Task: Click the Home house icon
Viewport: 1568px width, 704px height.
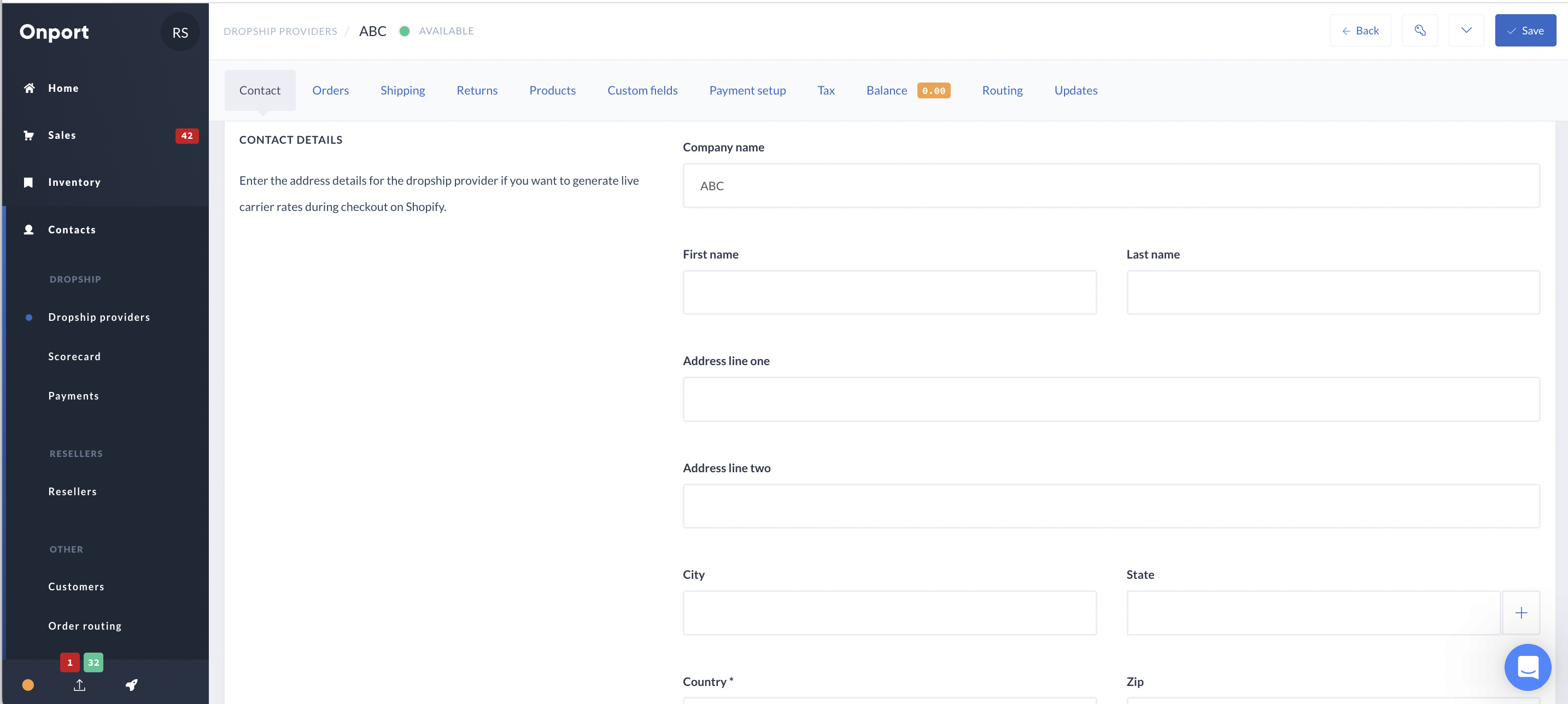Action: 28,88
